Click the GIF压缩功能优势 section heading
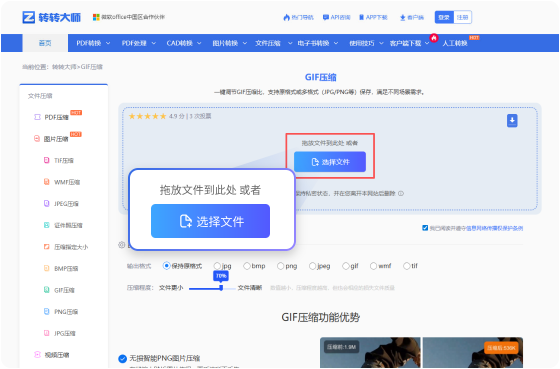Viewport: 560px width, 369px height. coord(321,317)
